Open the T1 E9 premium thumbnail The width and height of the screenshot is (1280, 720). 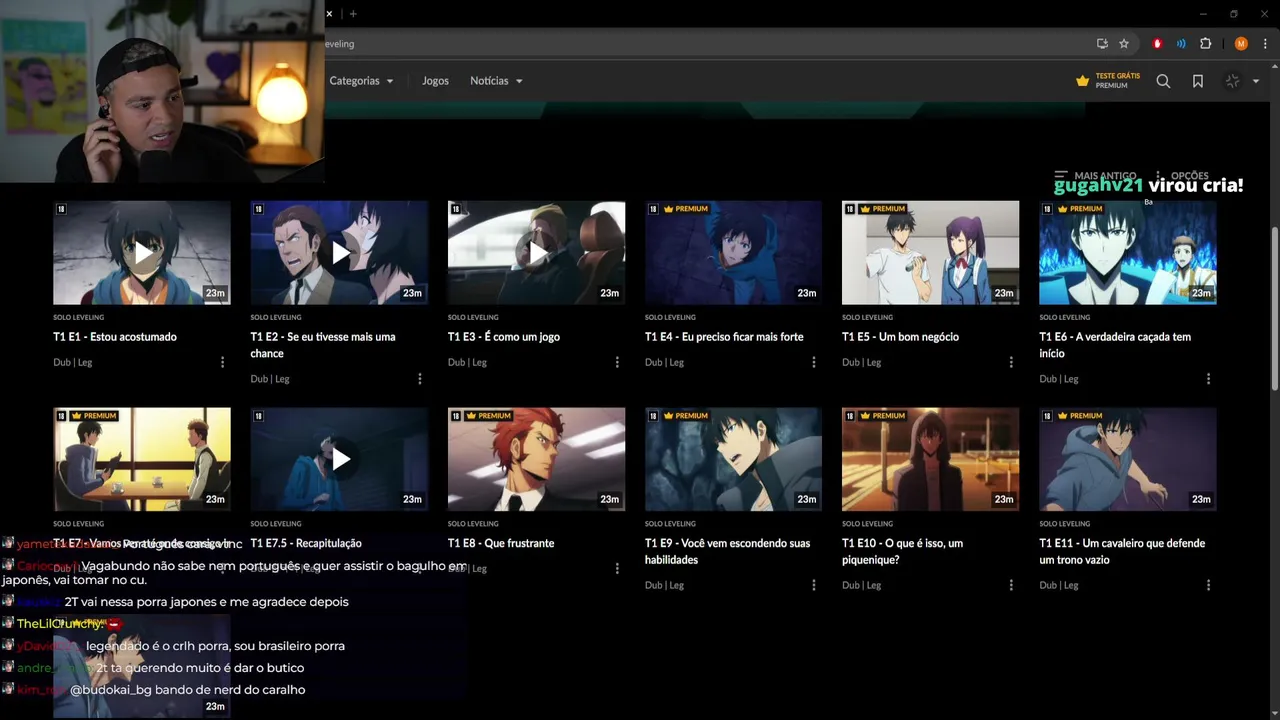click(734, 459)
